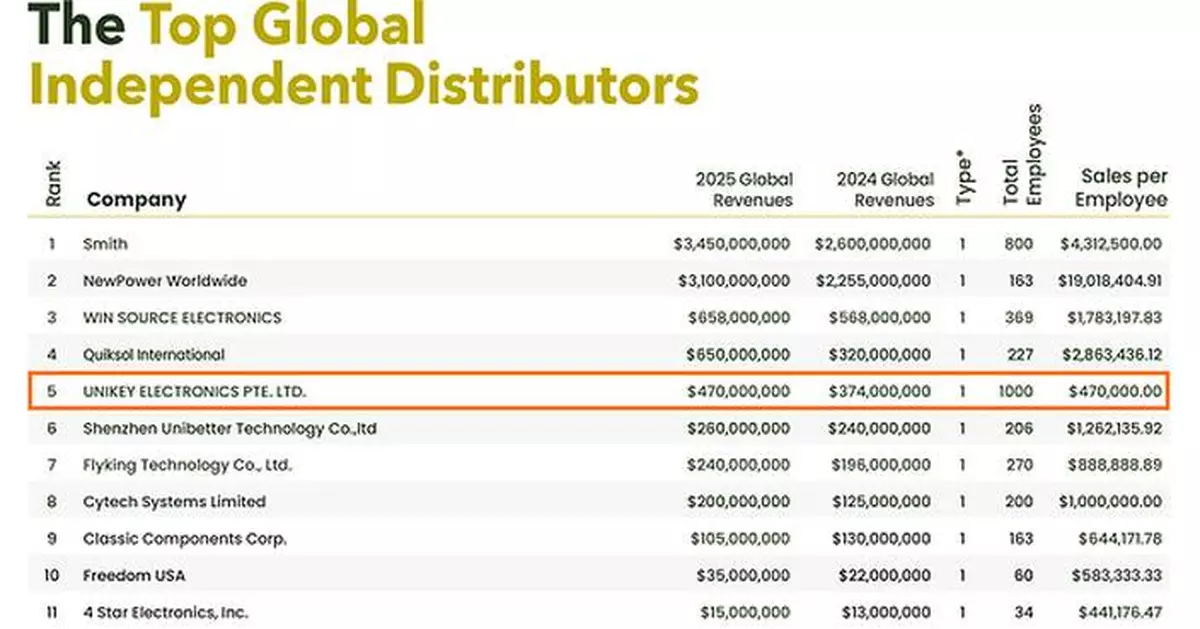Viewport: 1200px width, 629px height.
Task: Click Quiksol International company name
Action: click(x=154, y=354)
